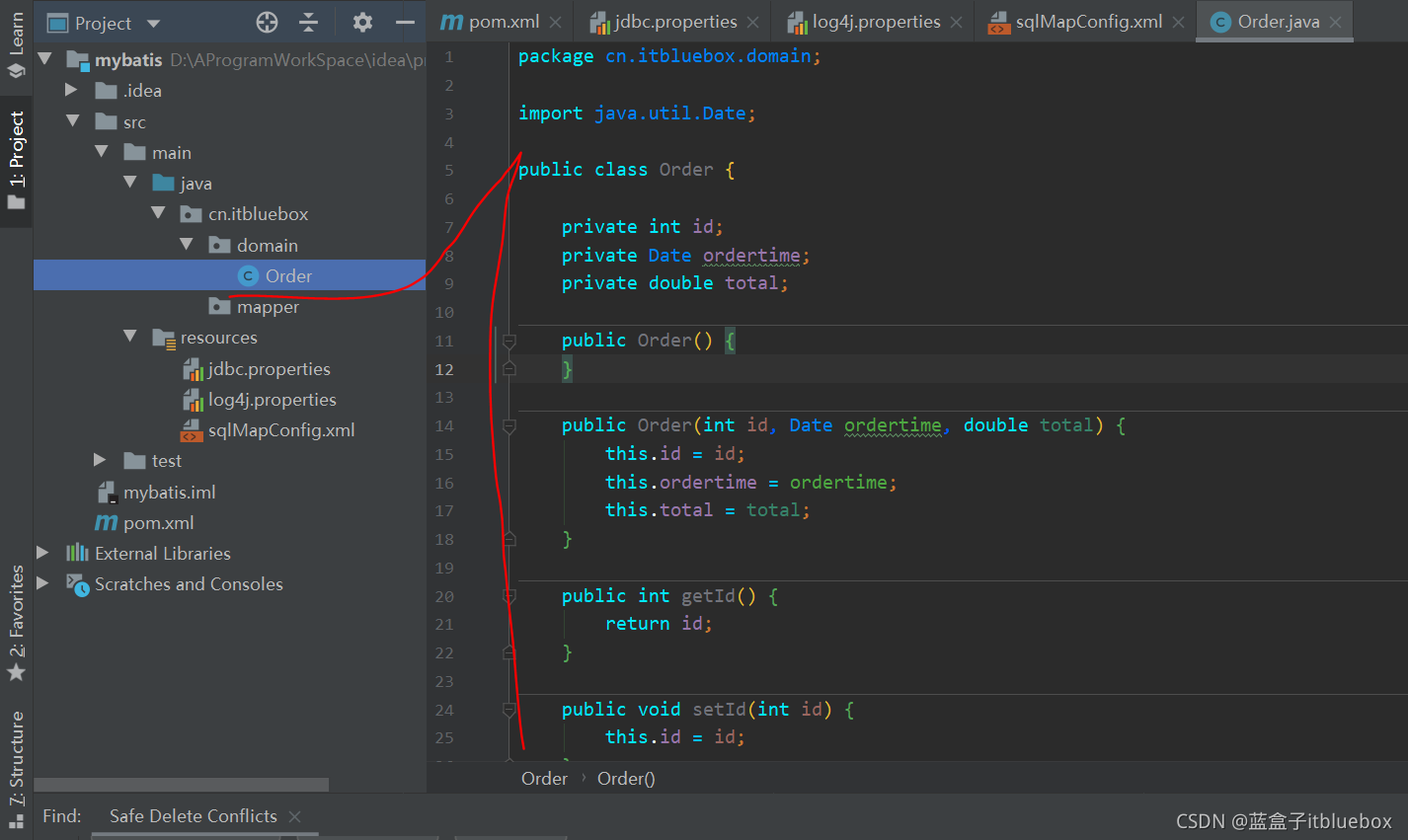Open the Project view dropdown arrow

[153, 23]
